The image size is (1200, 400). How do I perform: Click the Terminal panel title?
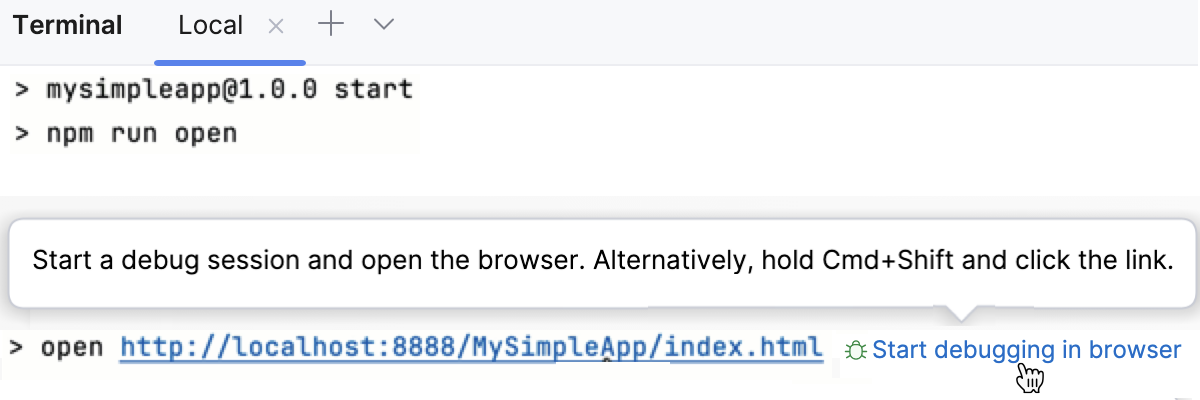tap(68, 26)
